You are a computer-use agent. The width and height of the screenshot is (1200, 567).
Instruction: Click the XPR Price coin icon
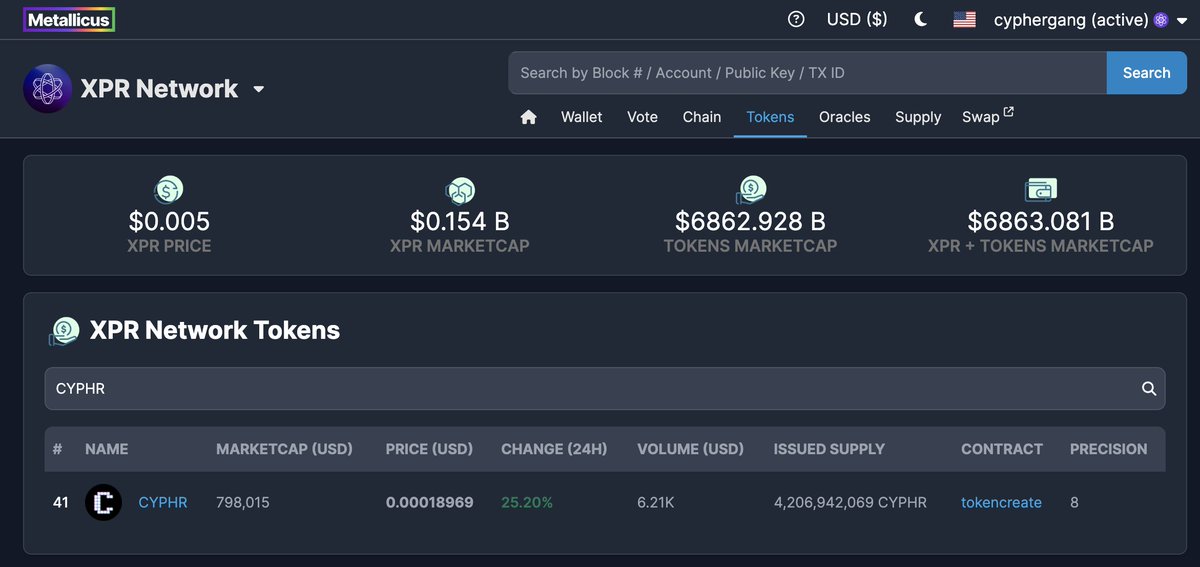click(x=169, y=189)
